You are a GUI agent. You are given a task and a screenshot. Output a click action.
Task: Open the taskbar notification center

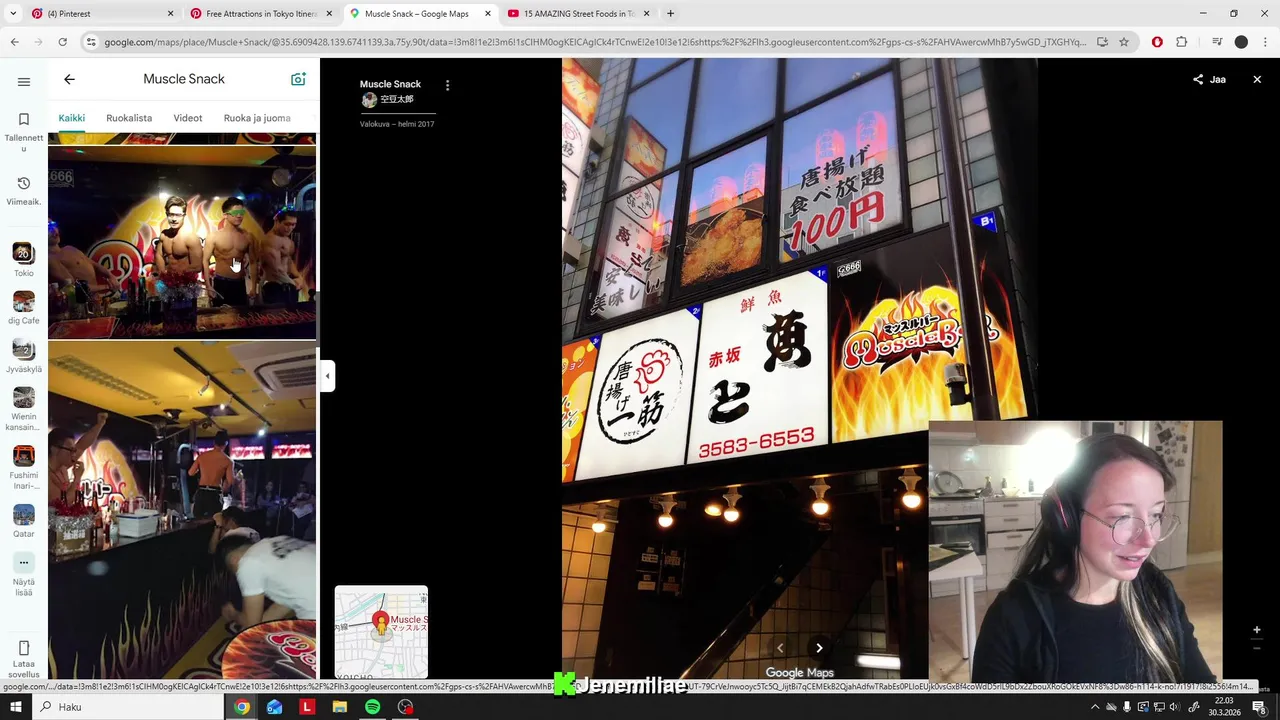1258,707
